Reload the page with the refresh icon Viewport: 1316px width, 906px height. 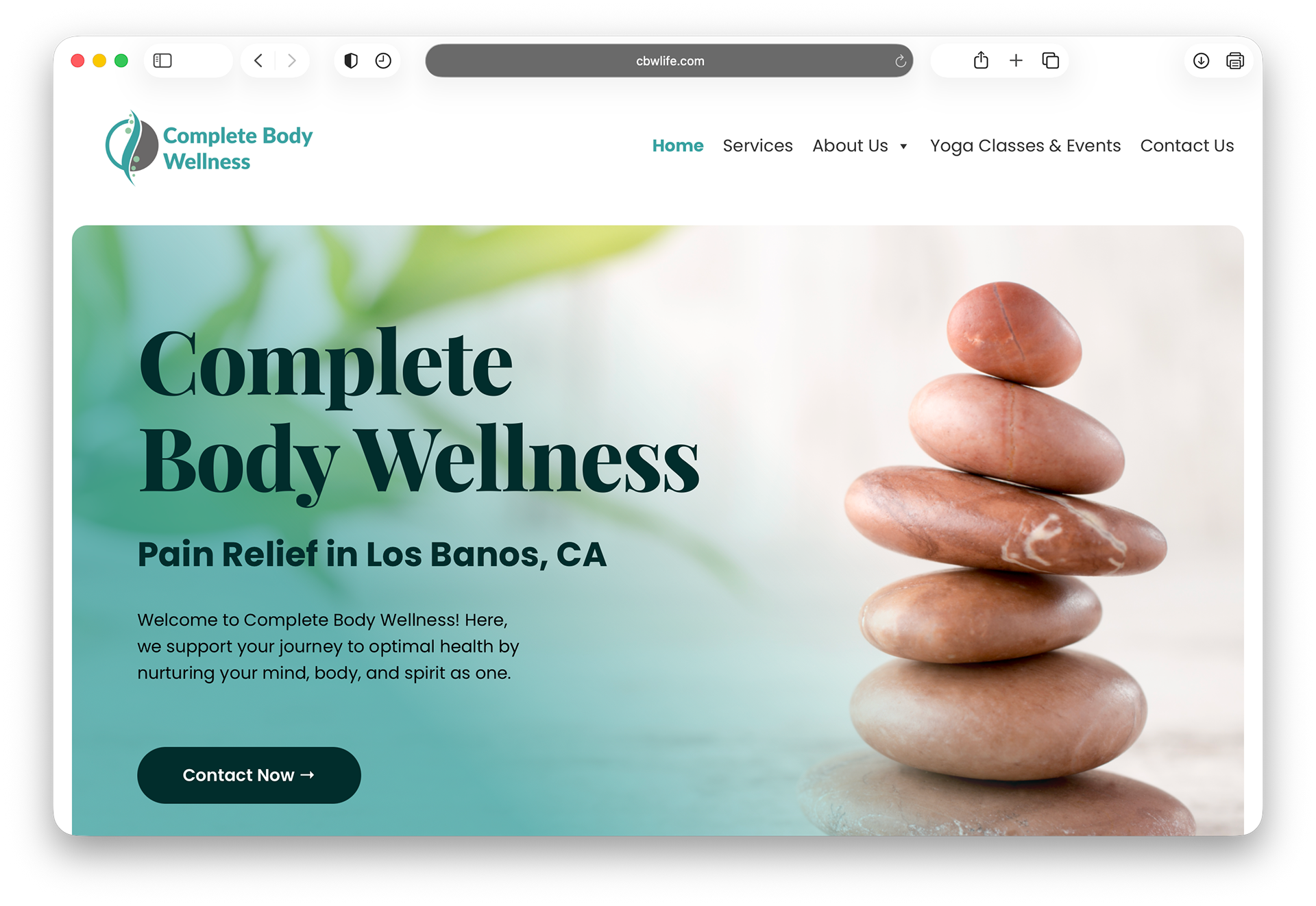[900, 61]
